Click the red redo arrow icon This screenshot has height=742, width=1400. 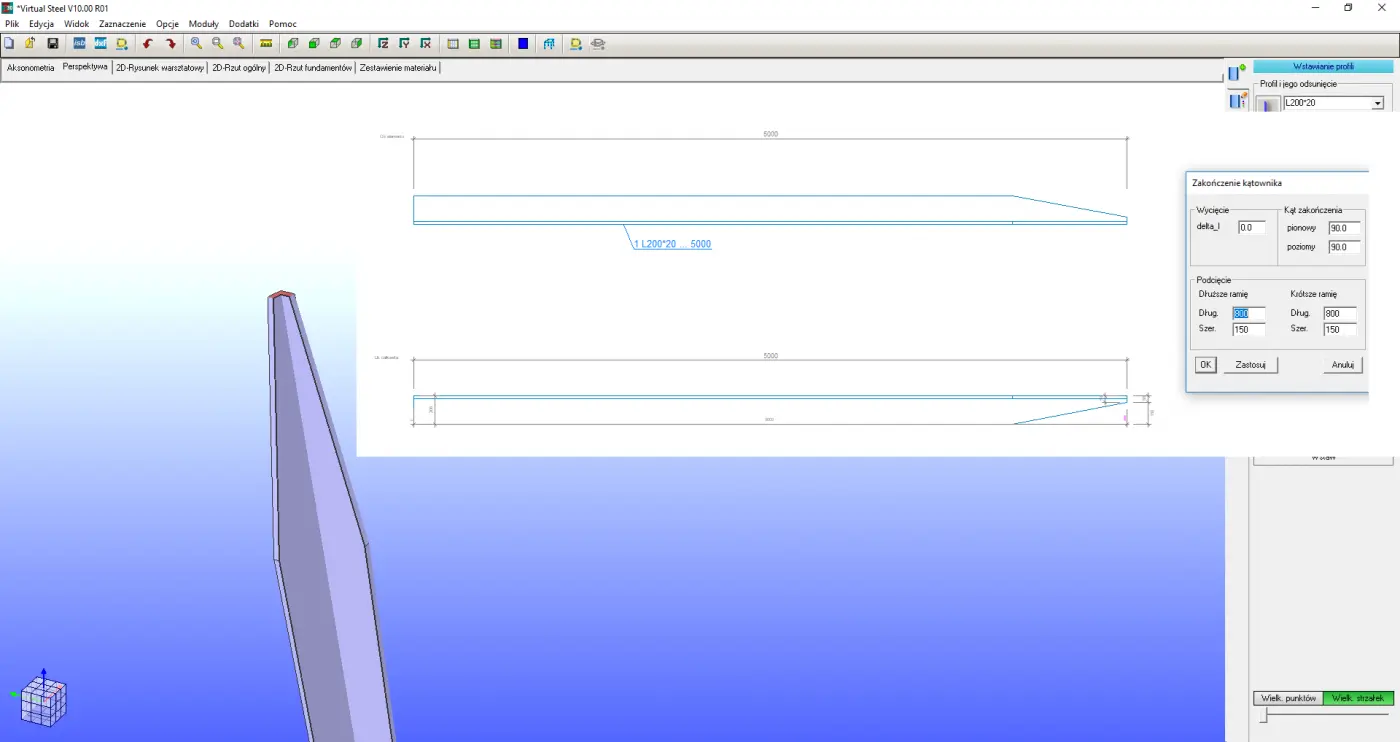(x=171, y=44)
